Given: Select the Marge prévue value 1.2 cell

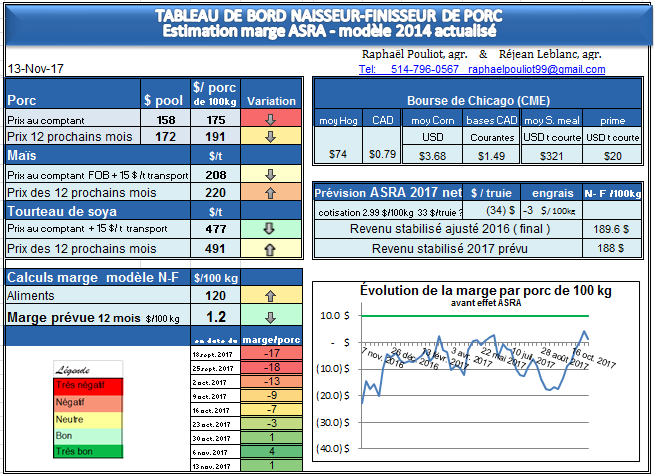Looking at the screenshot, I should pos(211,317).
